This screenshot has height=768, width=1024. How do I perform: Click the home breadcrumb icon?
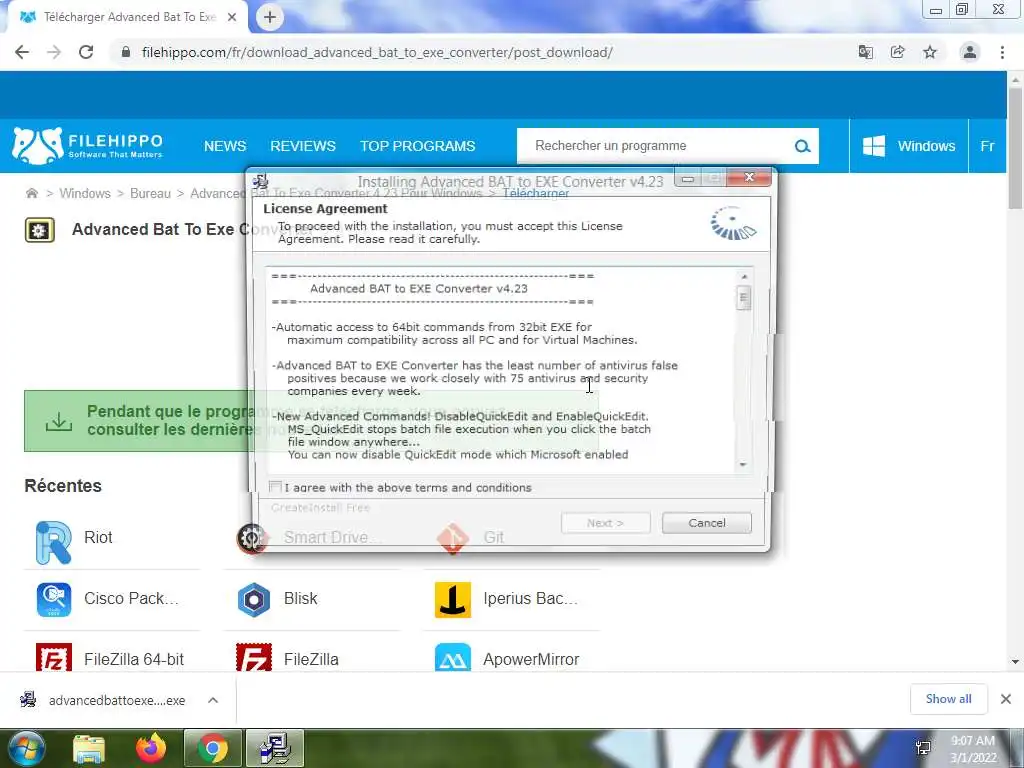[x=31, y=193]
